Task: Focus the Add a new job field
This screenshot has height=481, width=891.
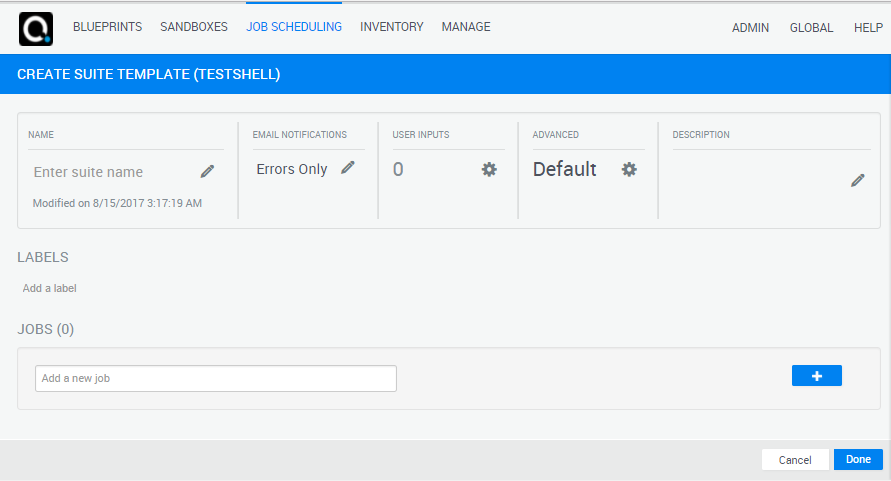Action: coord(216,378)
